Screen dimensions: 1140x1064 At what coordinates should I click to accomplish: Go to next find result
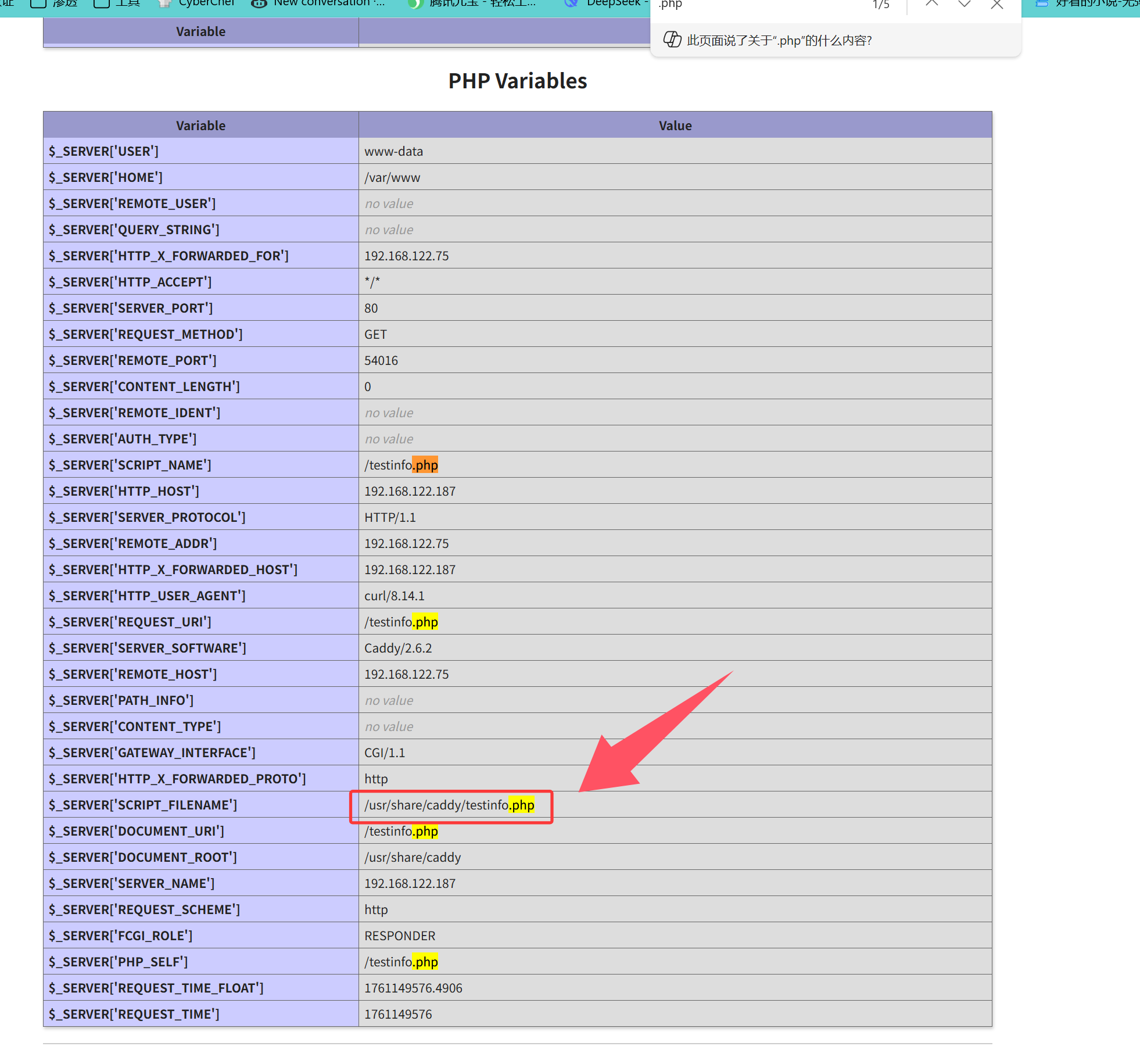click(x=965, y=5)
